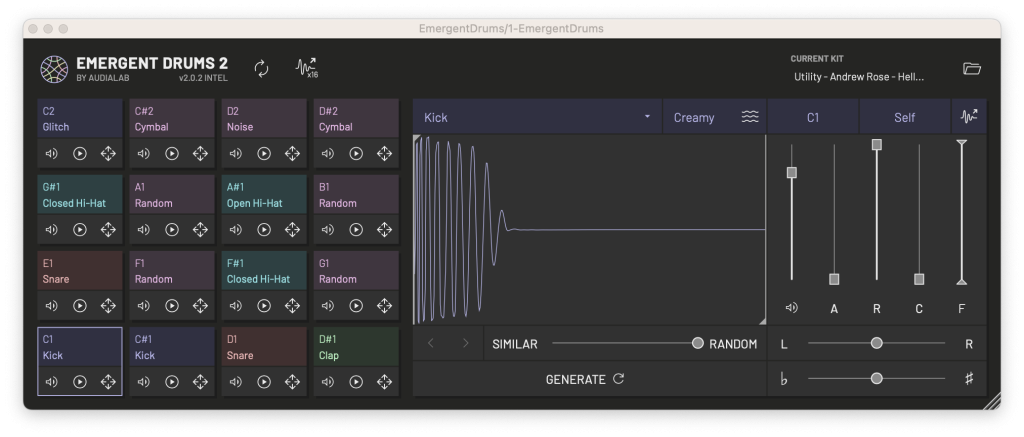Click the Creamy filter waves icon
This screenshot has height=437, width=1024.
(x=750, y=117)
